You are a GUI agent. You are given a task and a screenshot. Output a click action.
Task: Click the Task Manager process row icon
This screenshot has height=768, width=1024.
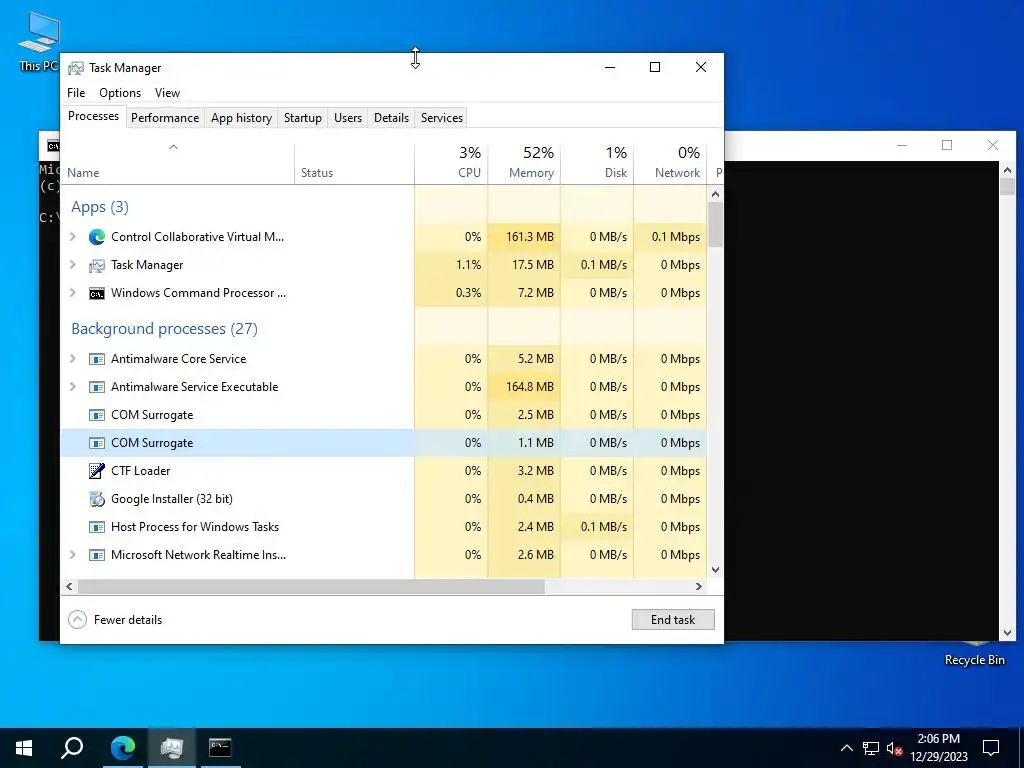(97, 265)
